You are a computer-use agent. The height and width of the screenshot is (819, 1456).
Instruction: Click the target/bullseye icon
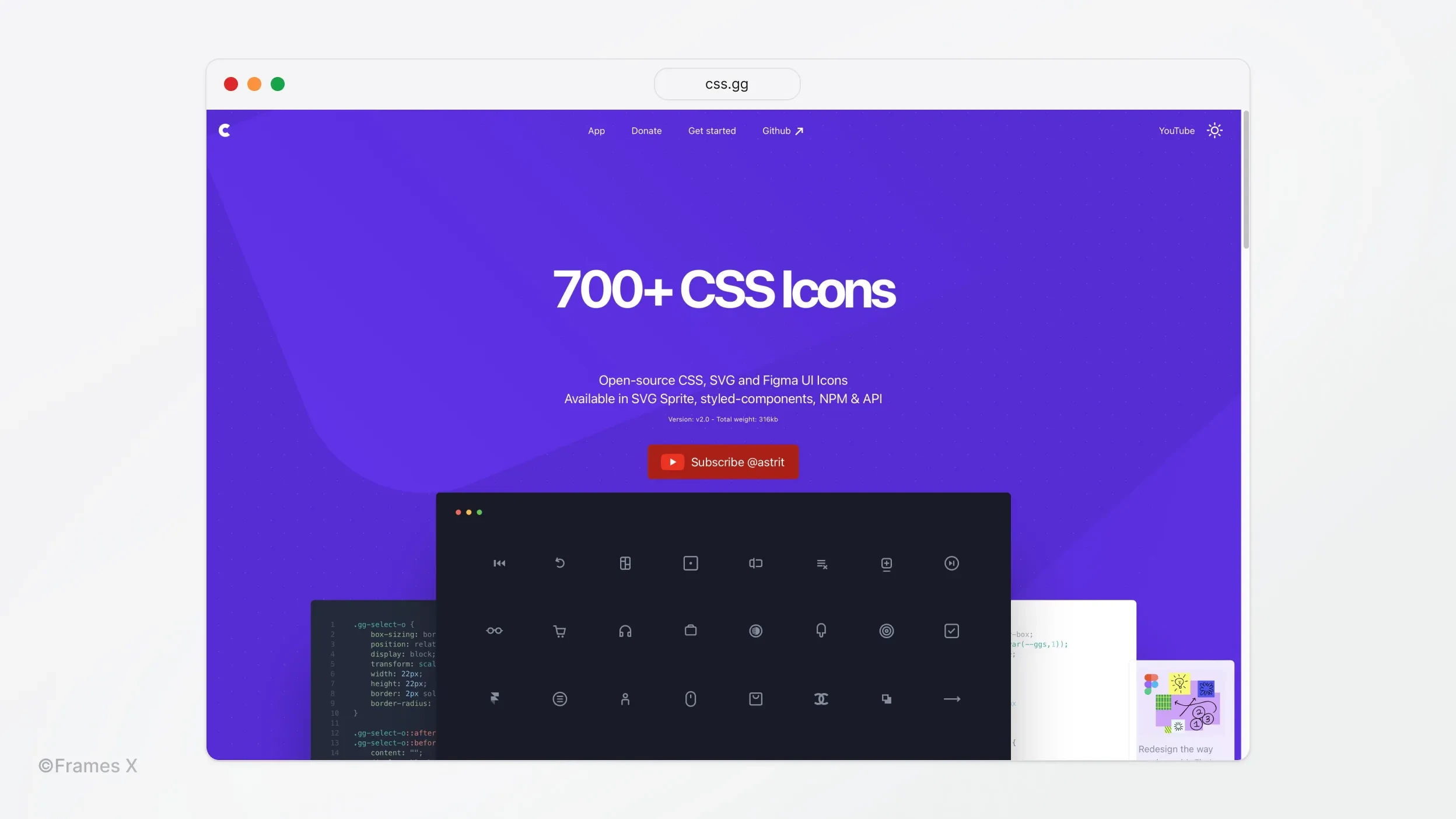point(886,630)
